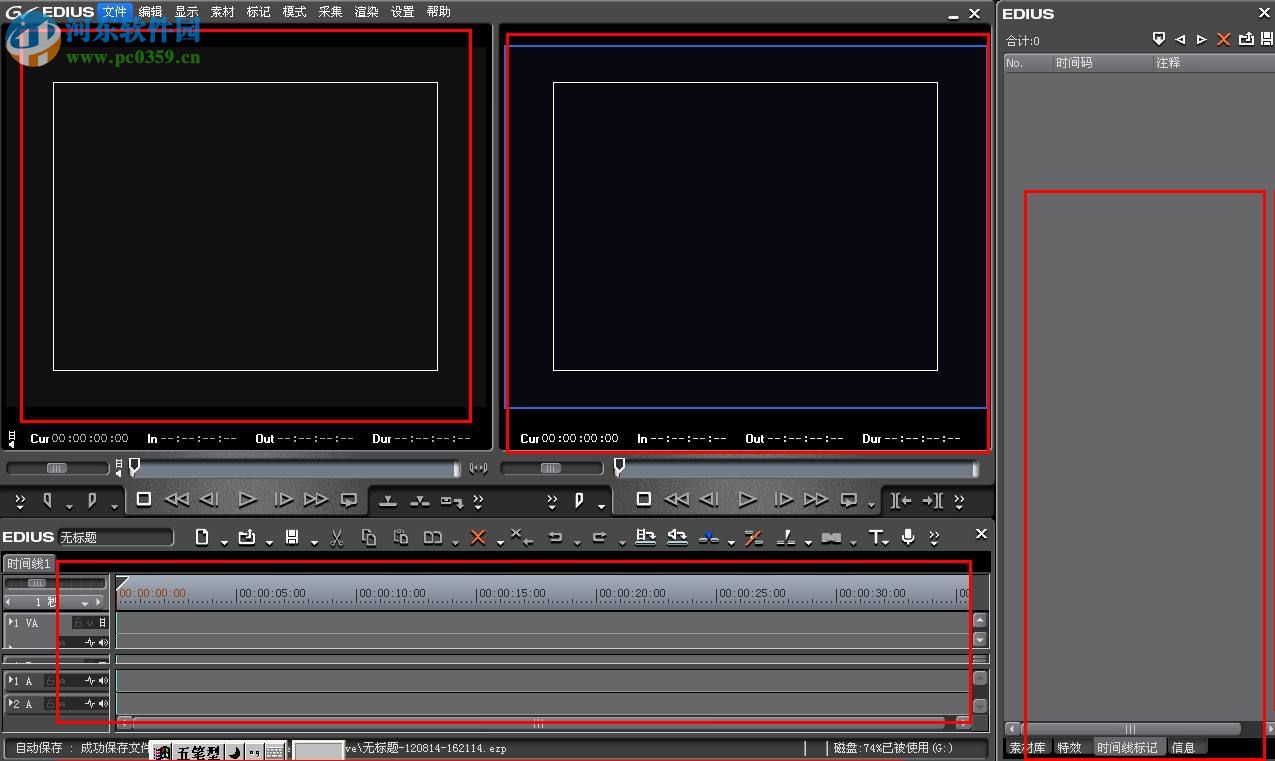Click the 无标题 project name field

pyautogui.click(x=114, y=538)
